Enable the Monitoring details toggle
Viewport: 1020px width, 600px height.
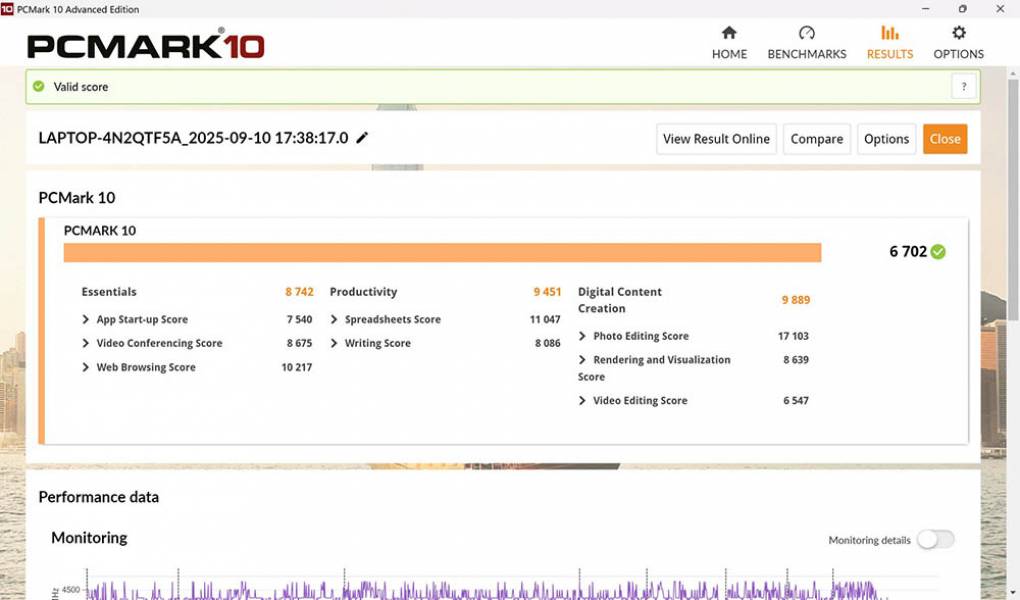[x=935, y=540]
